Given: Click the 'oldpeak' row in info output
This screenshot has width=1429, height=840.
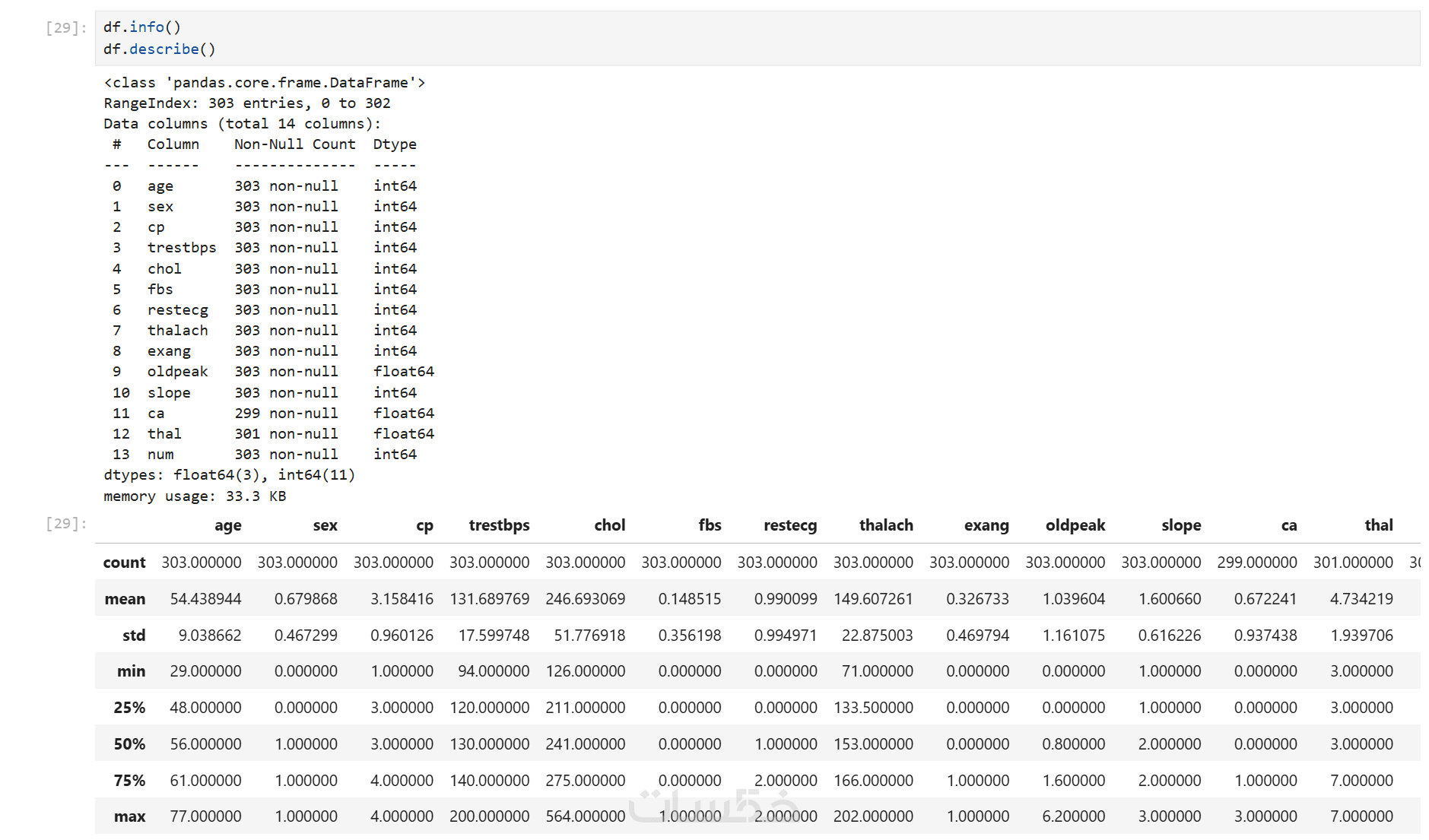Looking at the screenshot, I should click(x=273, y=372).
